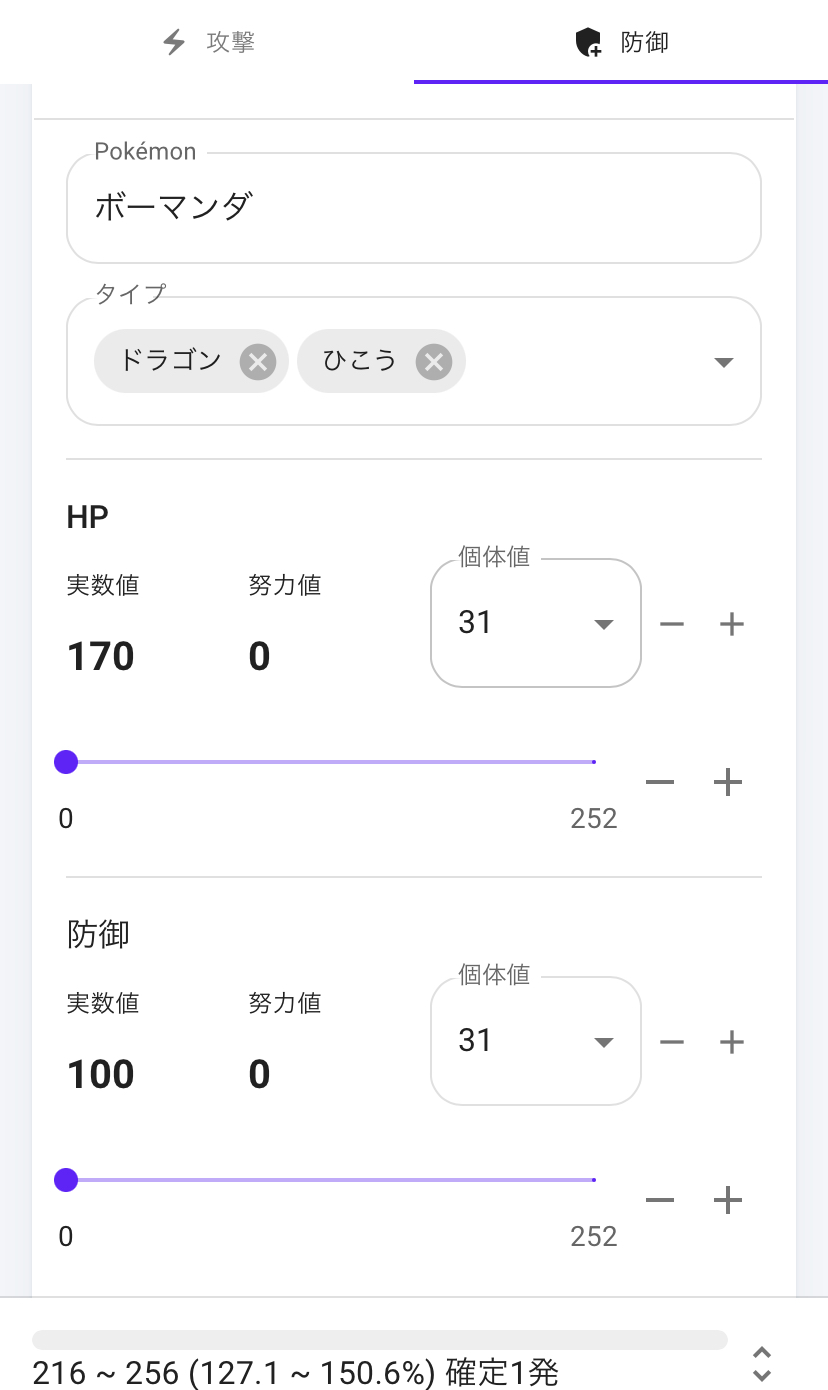Decrease 防御 individual value with minus icon
Image resolution: width=828 pixels, height=1390 pixels.
tap(672, 1042)
